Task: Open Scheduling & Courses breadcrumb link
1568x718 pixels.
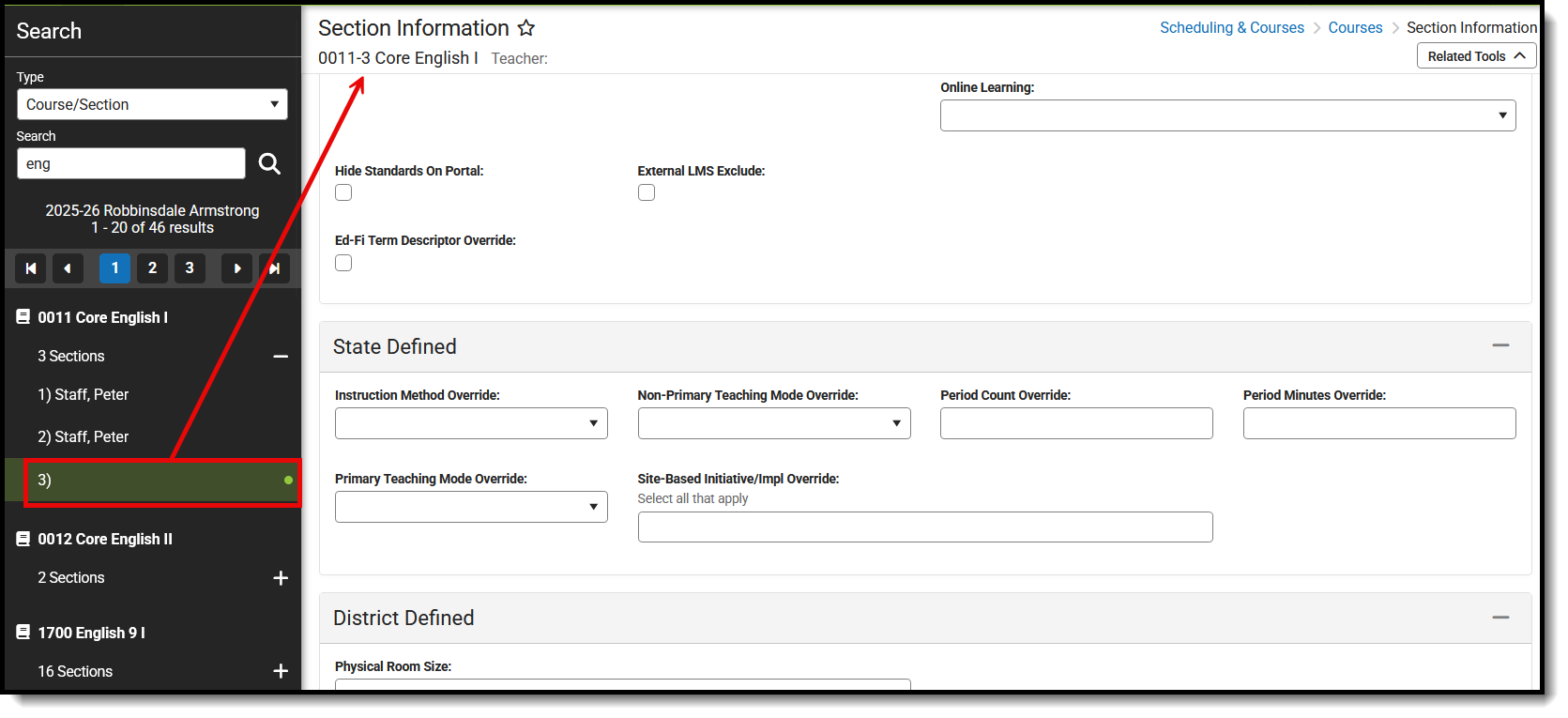Action: pyautogui.click(x=1231, y=27)
